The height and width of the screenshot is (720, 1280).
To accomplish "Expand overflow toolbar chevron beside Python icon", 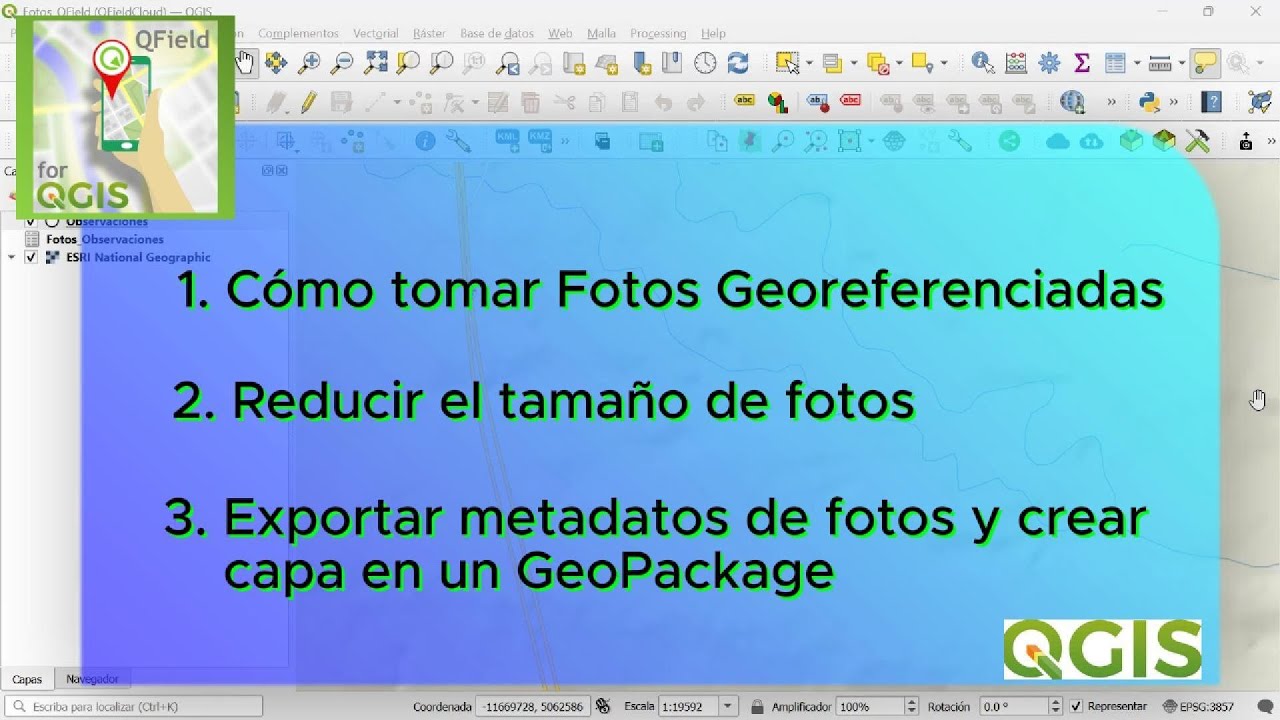I will coord(1174,101).
